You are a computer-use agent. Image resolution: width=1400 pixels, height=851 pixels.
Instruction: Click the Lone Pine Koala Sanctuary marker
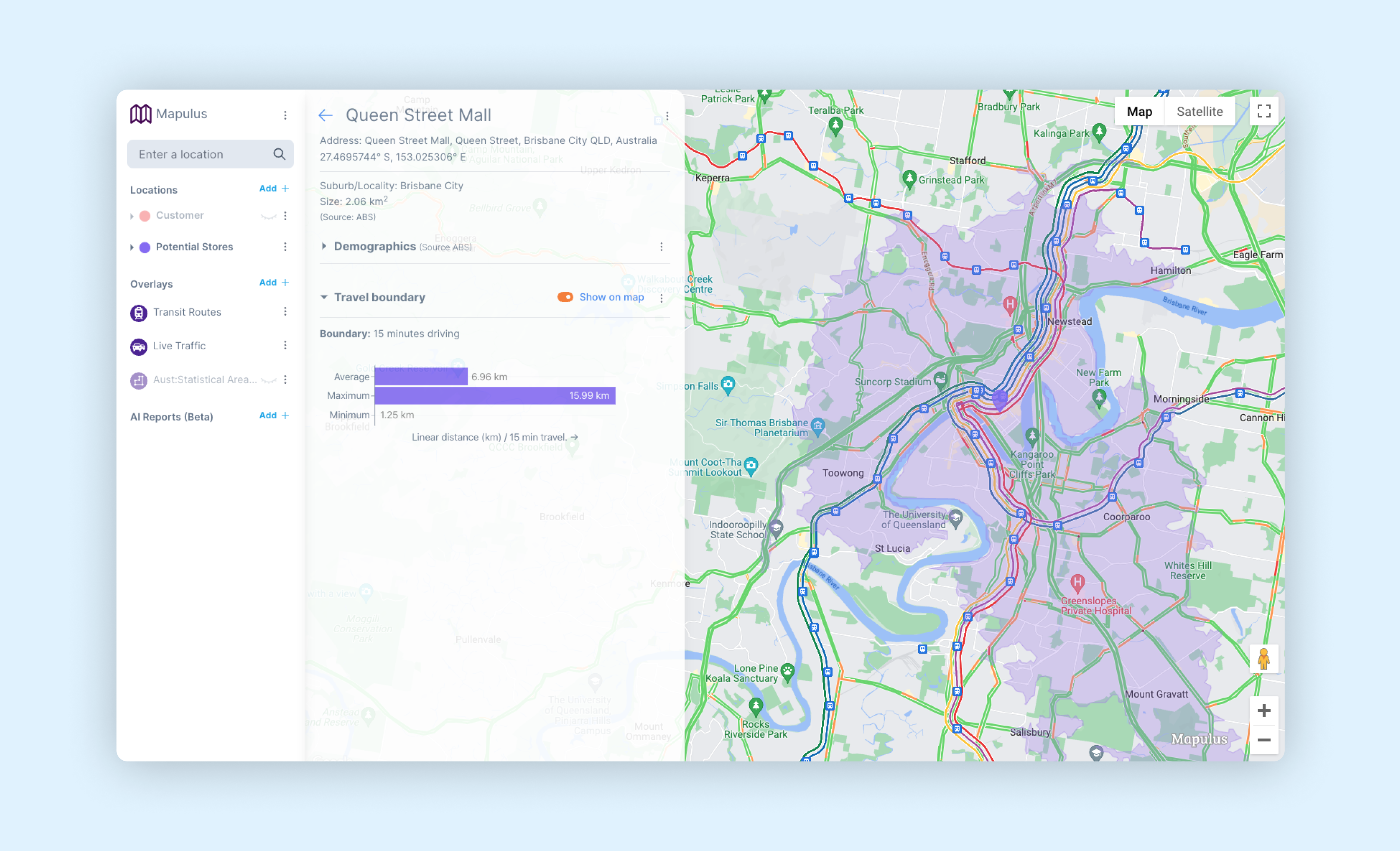tap(787, 672)
